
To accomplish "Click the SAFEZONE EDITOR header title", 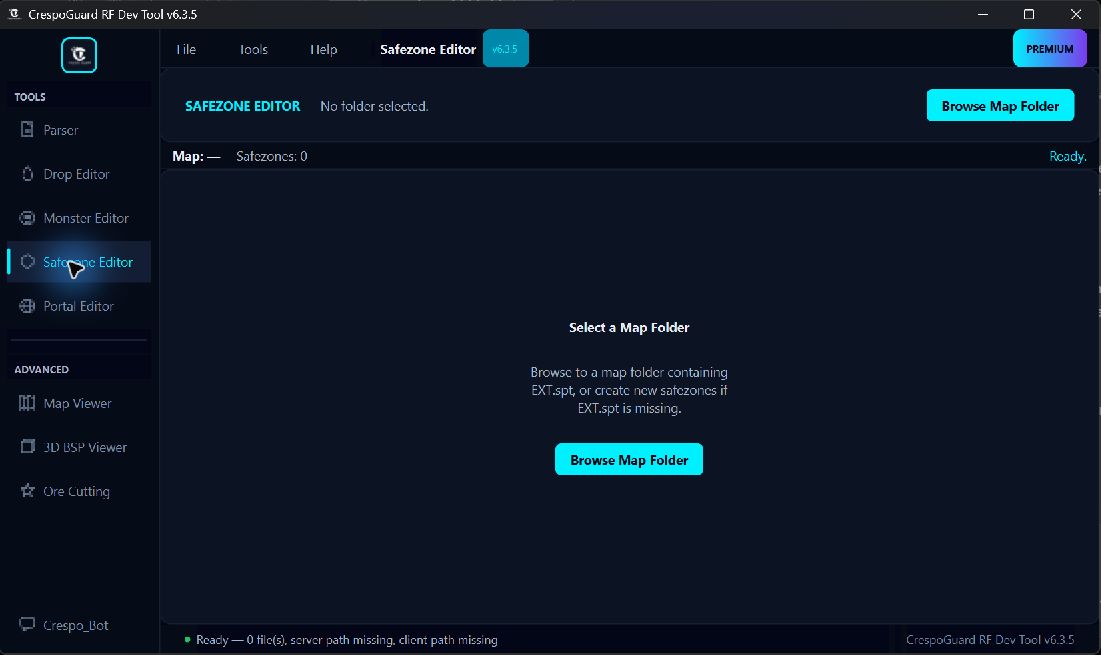I will click(x=243, y=106).
